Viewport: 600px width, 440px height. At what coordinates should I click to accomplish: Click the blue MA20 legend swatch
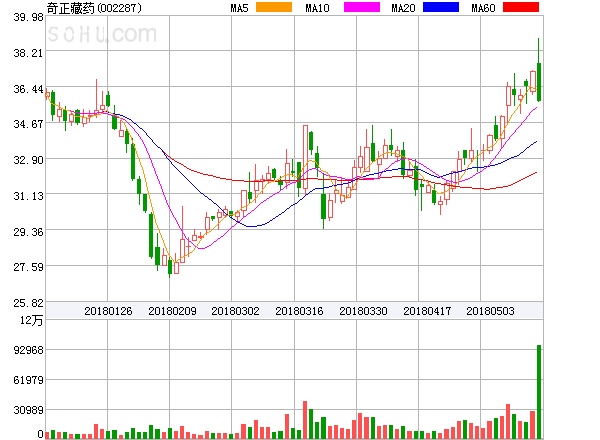tap(441, 7)
